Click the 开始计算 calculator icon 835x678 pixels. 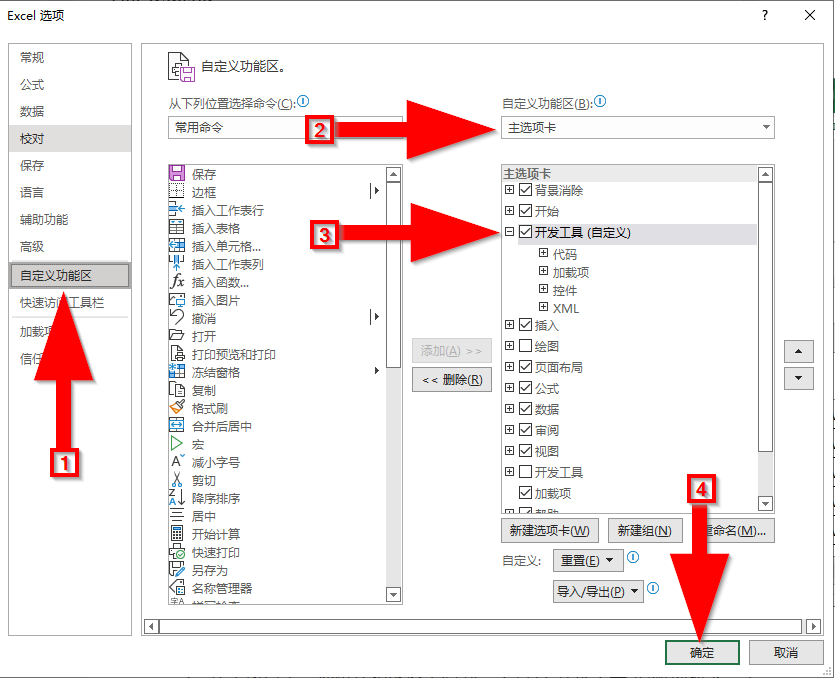coord(177,533)
